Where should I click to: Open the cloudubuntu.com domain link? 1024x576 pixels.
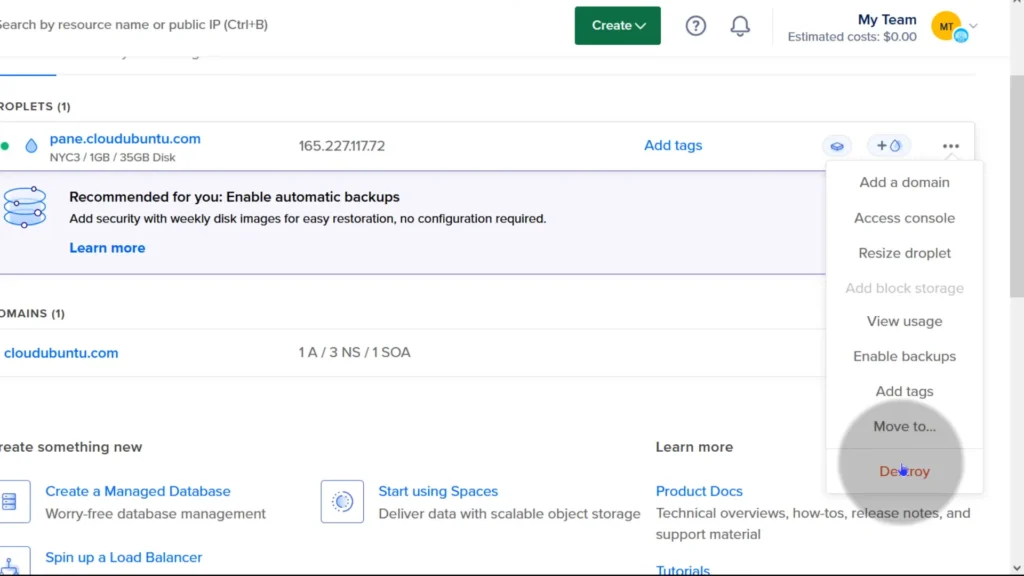click(61, 353)
